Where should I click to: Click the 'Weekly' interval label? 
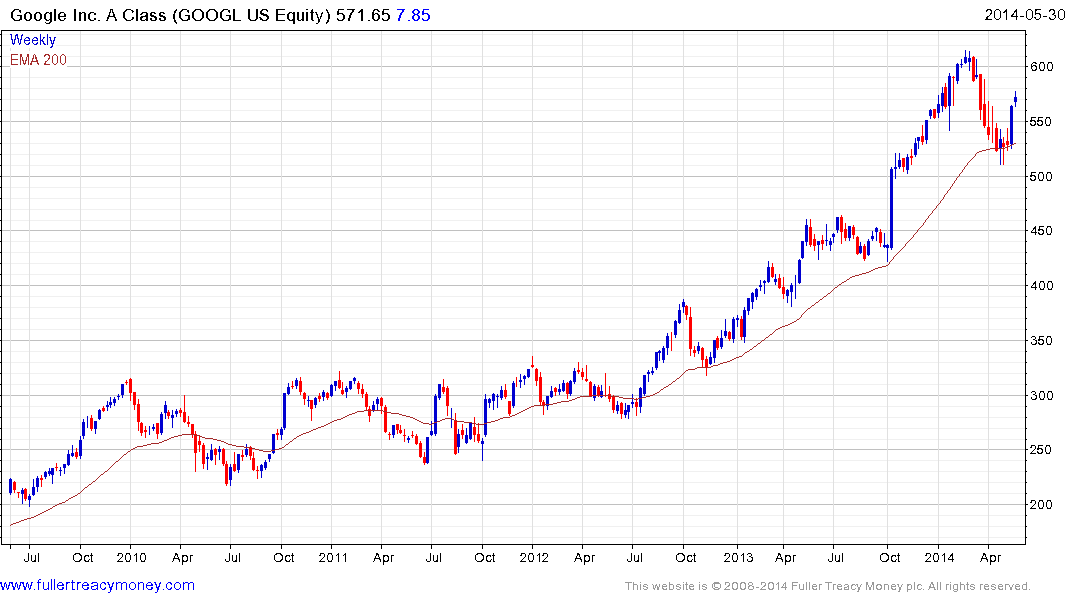[33, 40]
